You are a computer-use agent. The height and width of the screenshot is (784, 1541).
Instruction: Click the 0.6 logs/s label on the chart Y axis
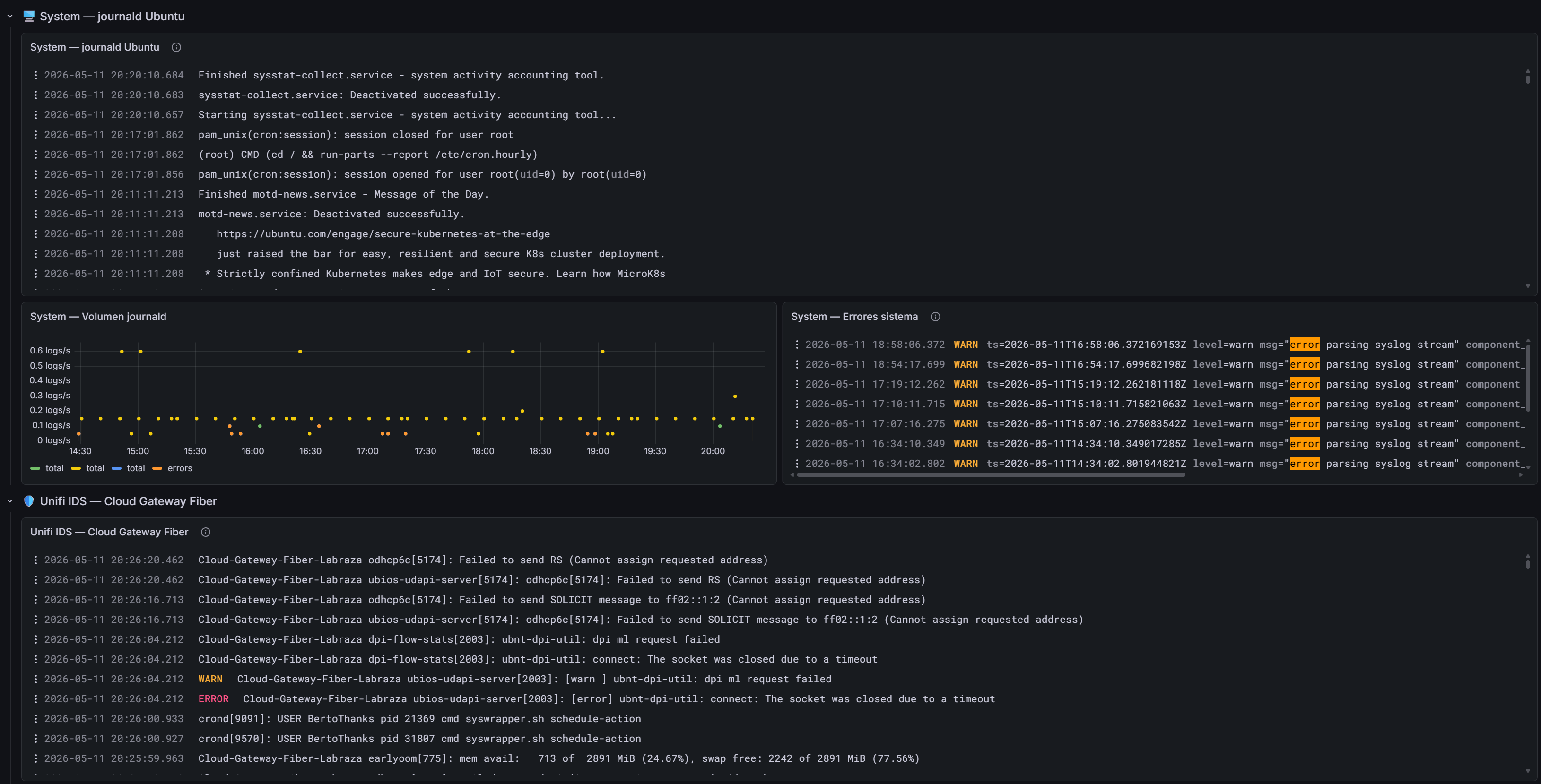coord(50,351)
